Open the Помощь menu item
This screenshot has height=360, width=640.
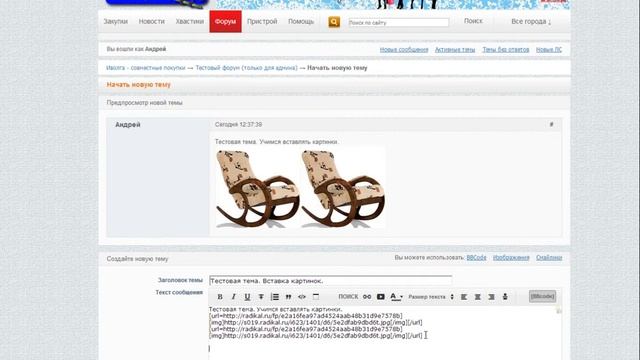(x=301, y=21)
